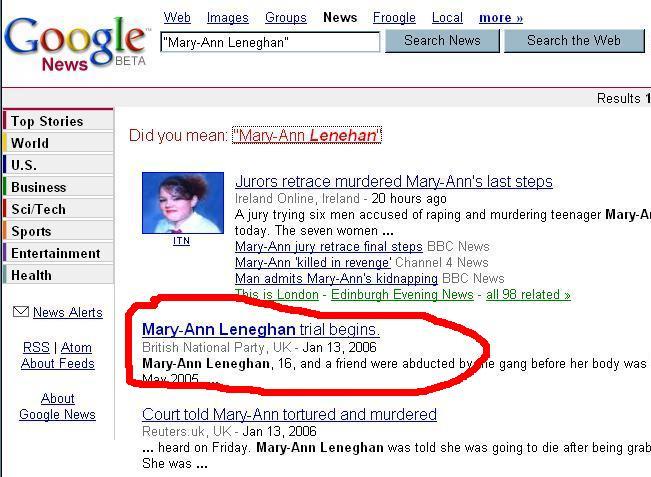Click the Google News logo
Image resolution: width=651 pixels, height=477 pixels.
click(76, 45)
